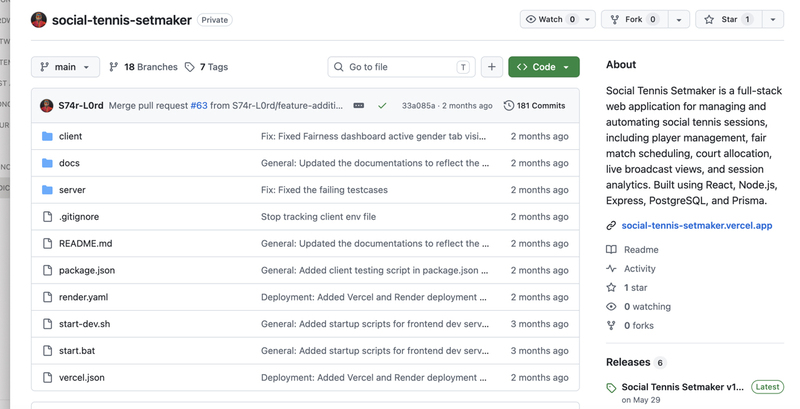The height and width of the screenshot is (409, 800).
Task: Open the render.yaml file
Action: point(83,297)
